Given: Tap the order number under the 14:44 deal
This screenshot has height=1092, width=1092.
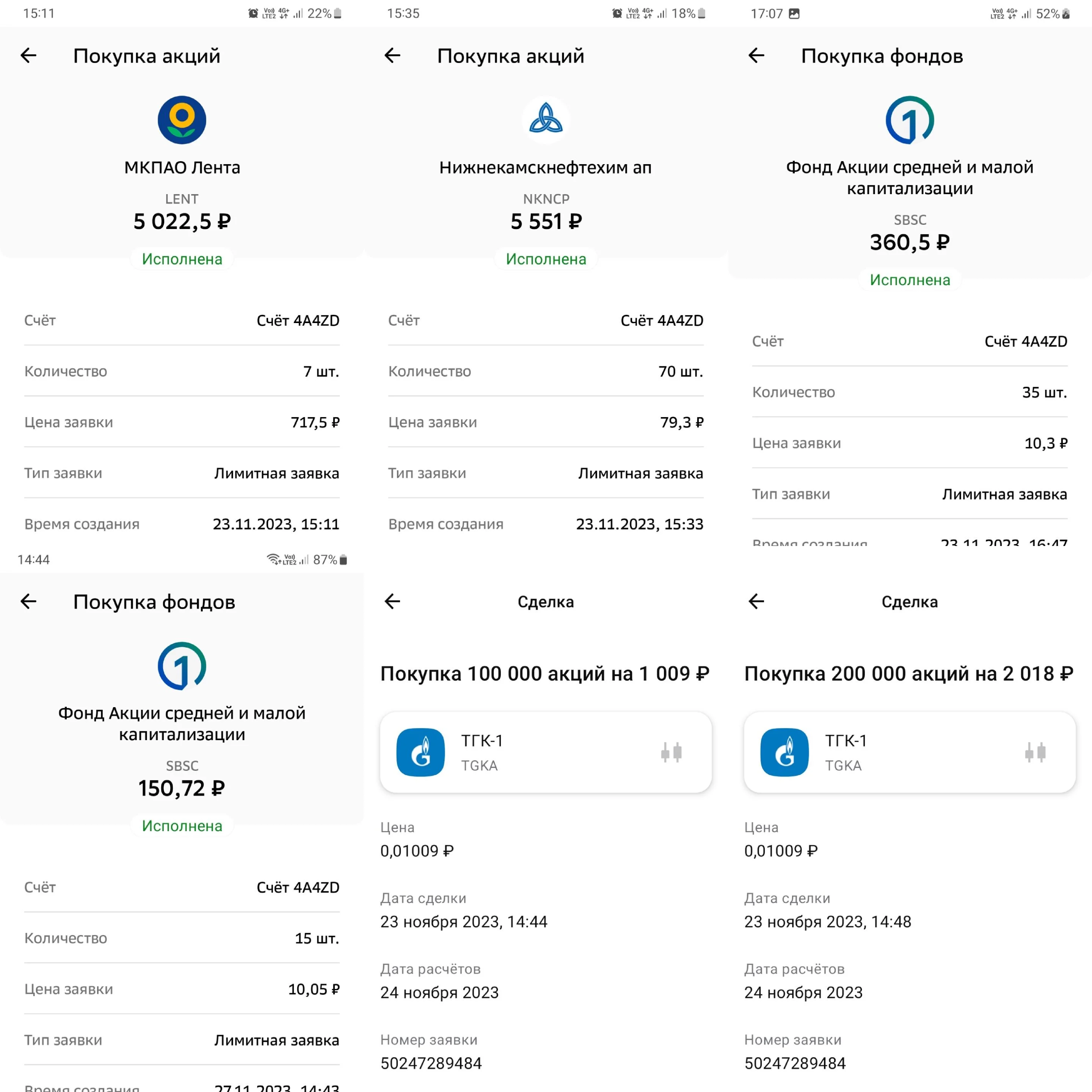Looking at the screenshot, I should pos(431,1063).
